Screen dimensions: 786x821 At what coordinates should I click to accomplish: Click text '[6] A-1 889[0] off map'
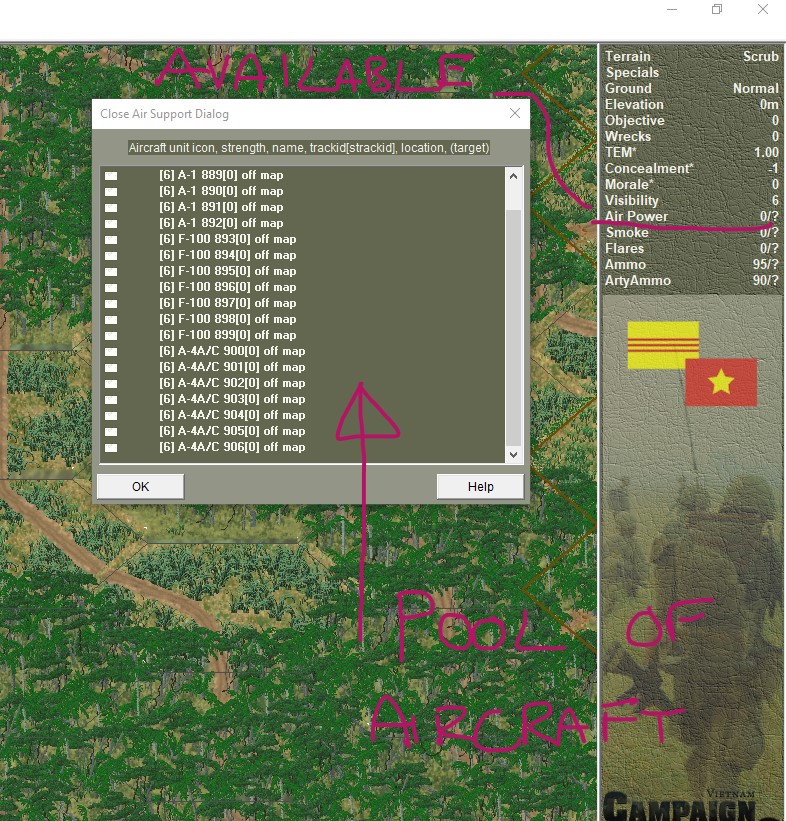(x=221, y=175)
